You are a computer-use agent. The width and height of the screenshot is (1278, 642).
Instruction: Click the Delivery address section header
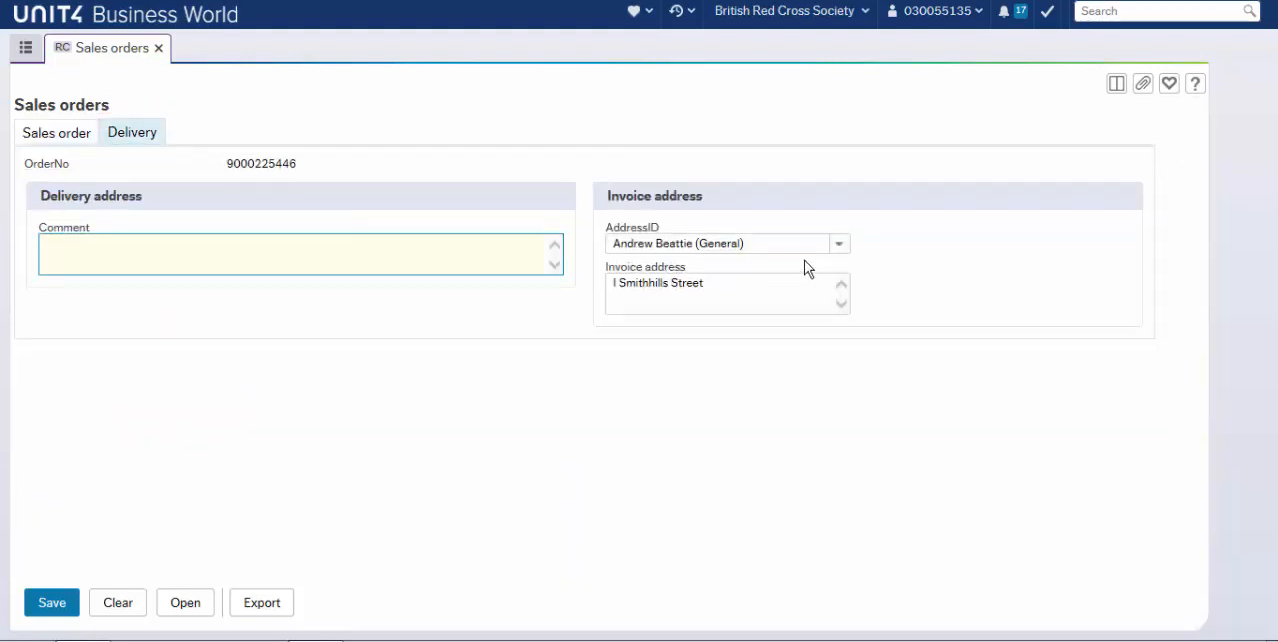301,196
